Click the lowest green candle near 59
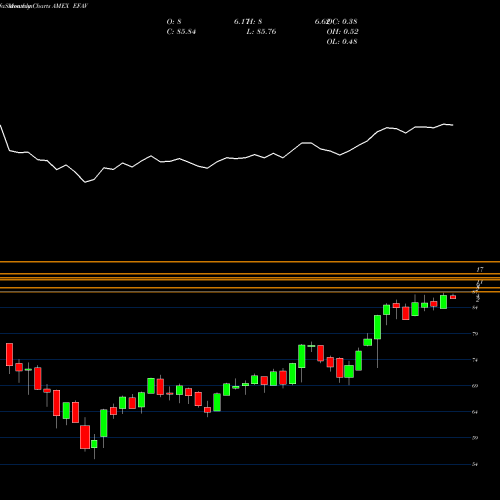The image size is (500, 500). pos(94,444)
